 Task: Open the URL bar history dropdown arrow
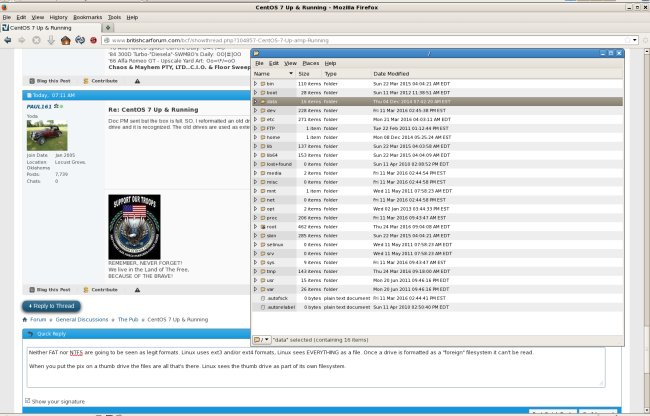(x=634, y=40)
